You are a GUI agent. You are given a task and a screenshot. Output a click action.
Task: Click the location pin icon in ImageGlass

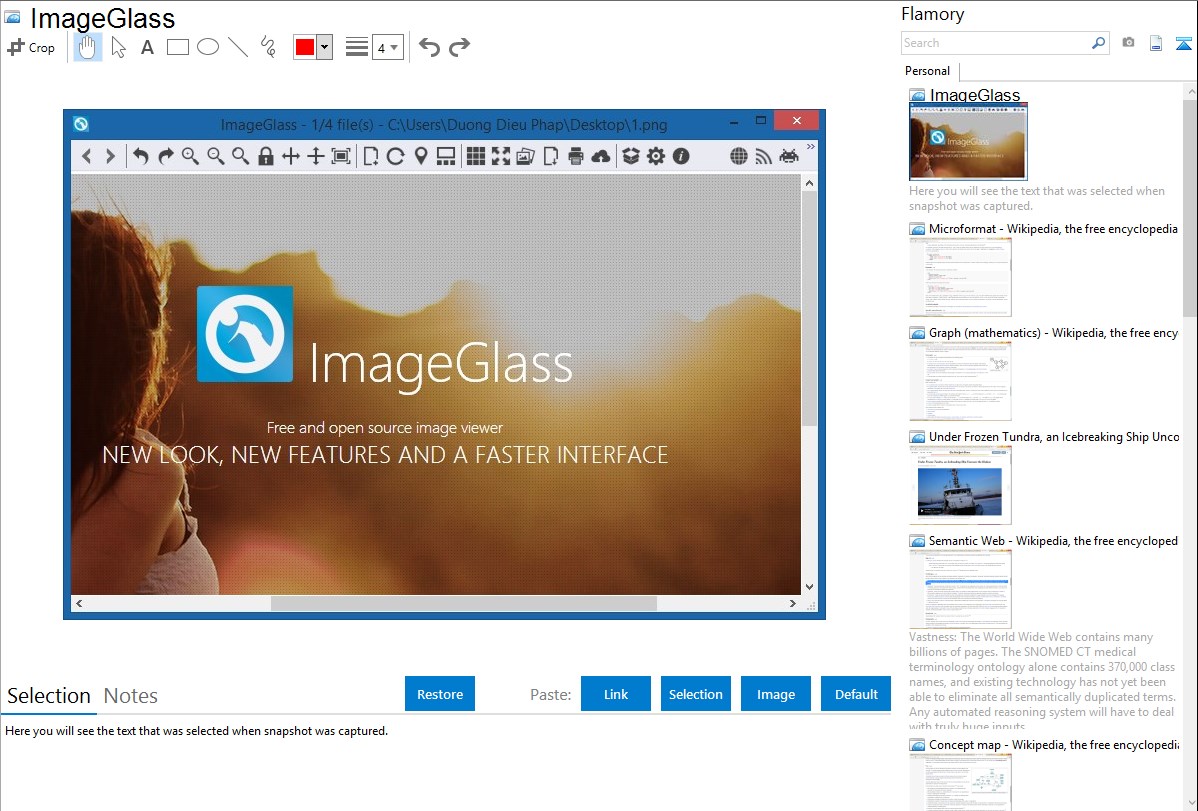click(421, 157)
